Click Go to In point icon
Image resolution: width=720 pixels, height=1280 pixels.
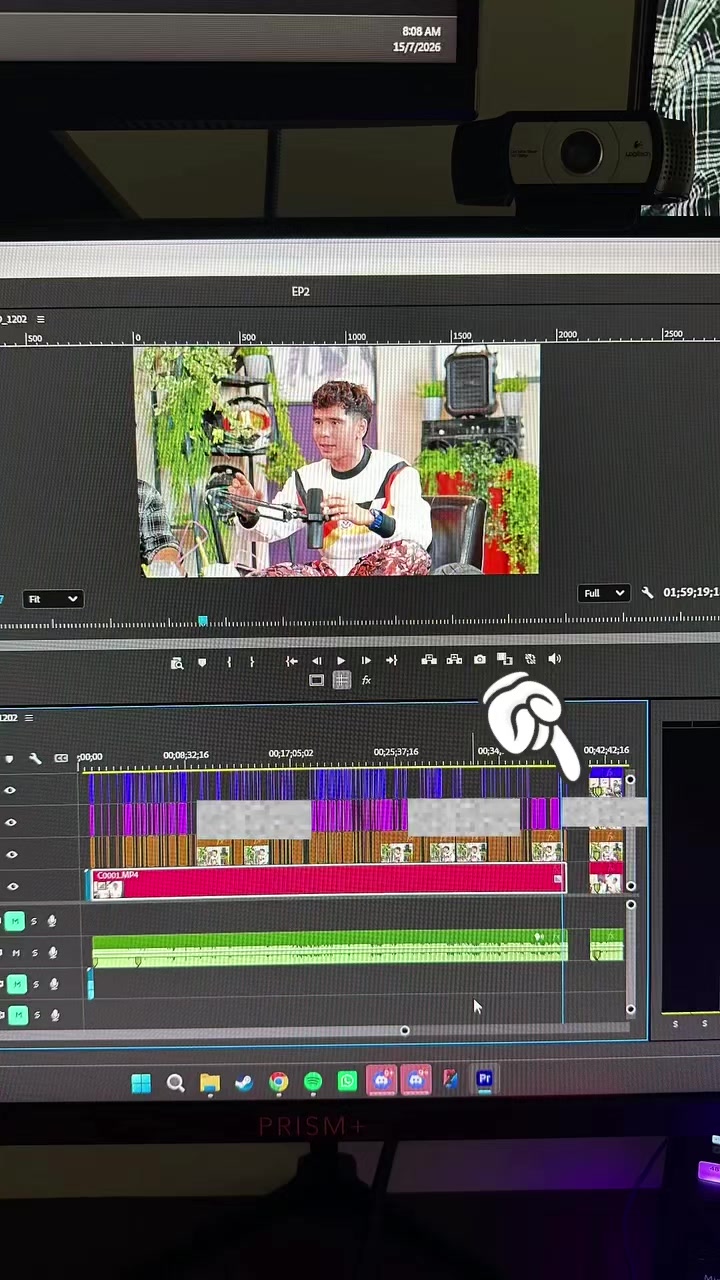pos(291,661)
